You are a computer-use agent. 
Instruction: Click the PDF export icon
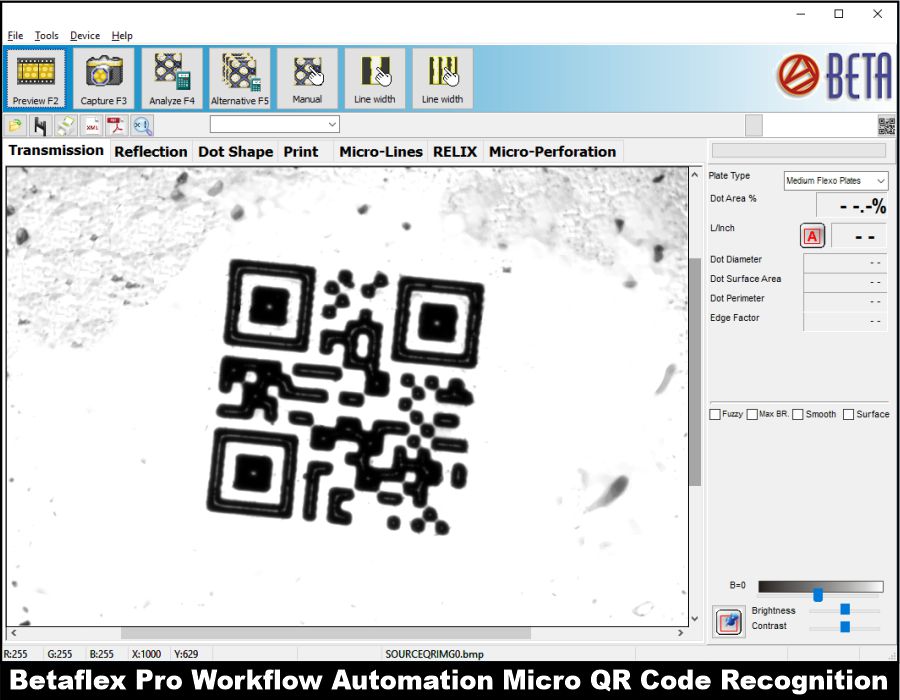[x=116, y=125]
